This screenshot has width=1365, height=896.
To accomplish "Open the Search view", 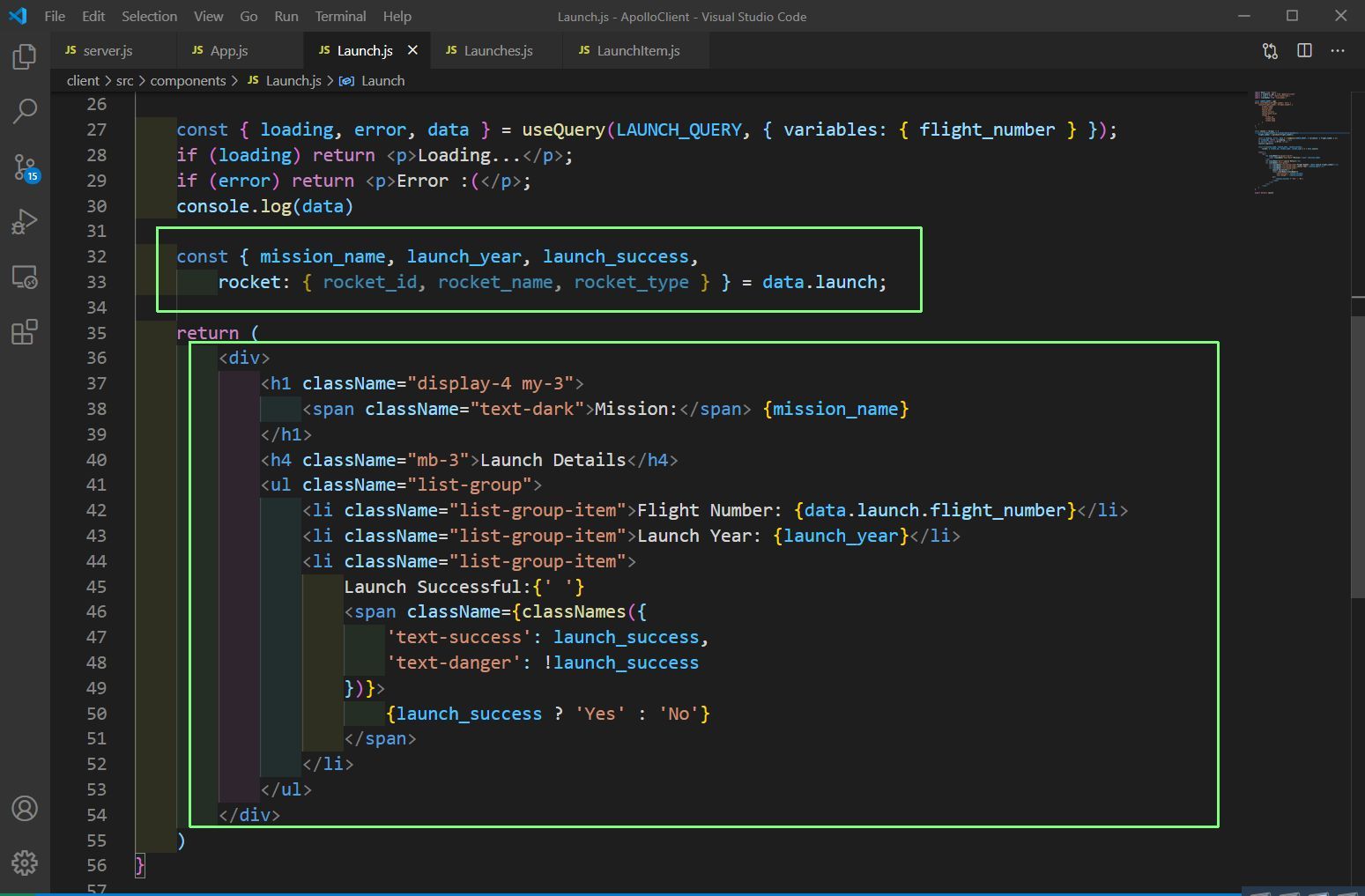I will (x=25, y=111).
